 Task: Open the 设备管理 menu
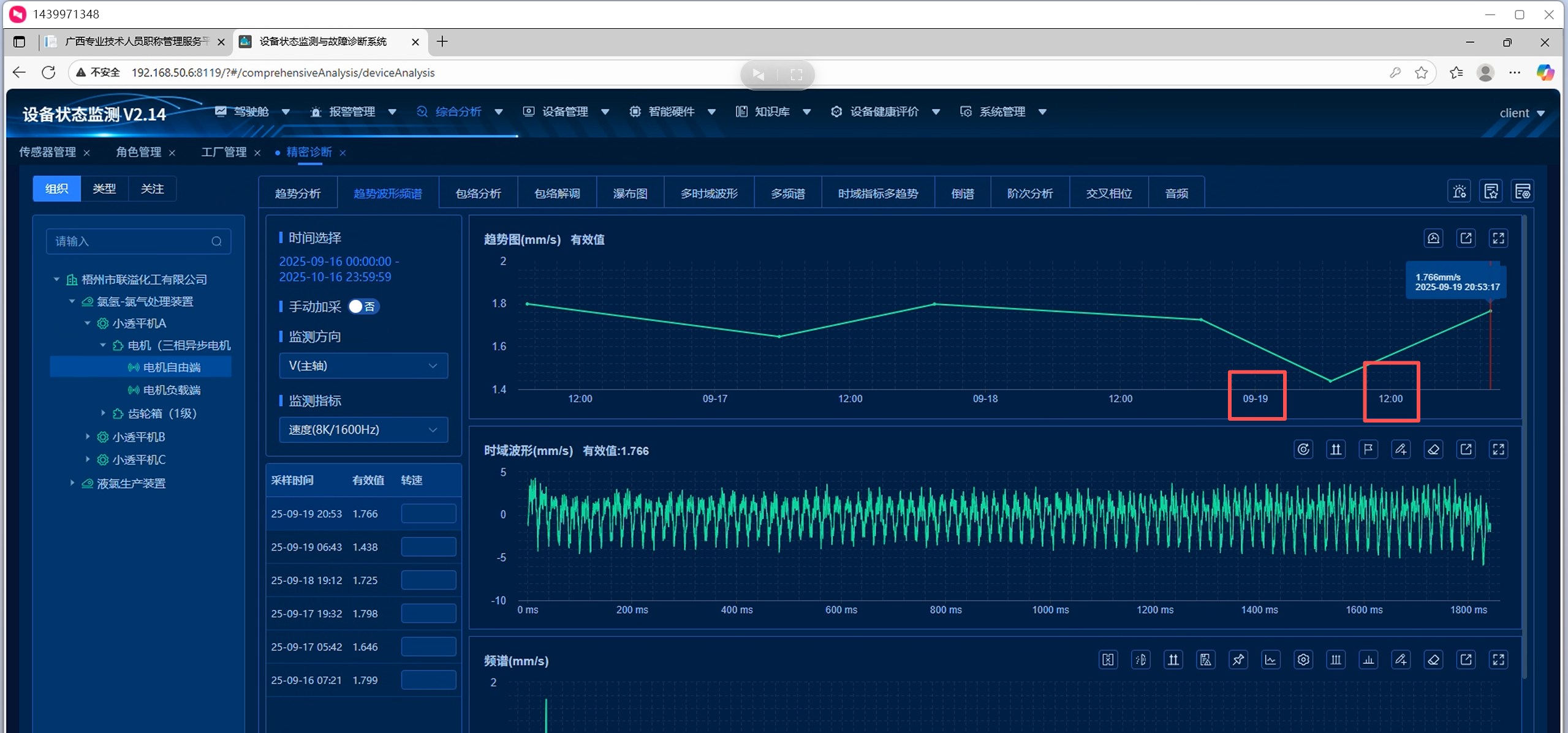point(564,111)
